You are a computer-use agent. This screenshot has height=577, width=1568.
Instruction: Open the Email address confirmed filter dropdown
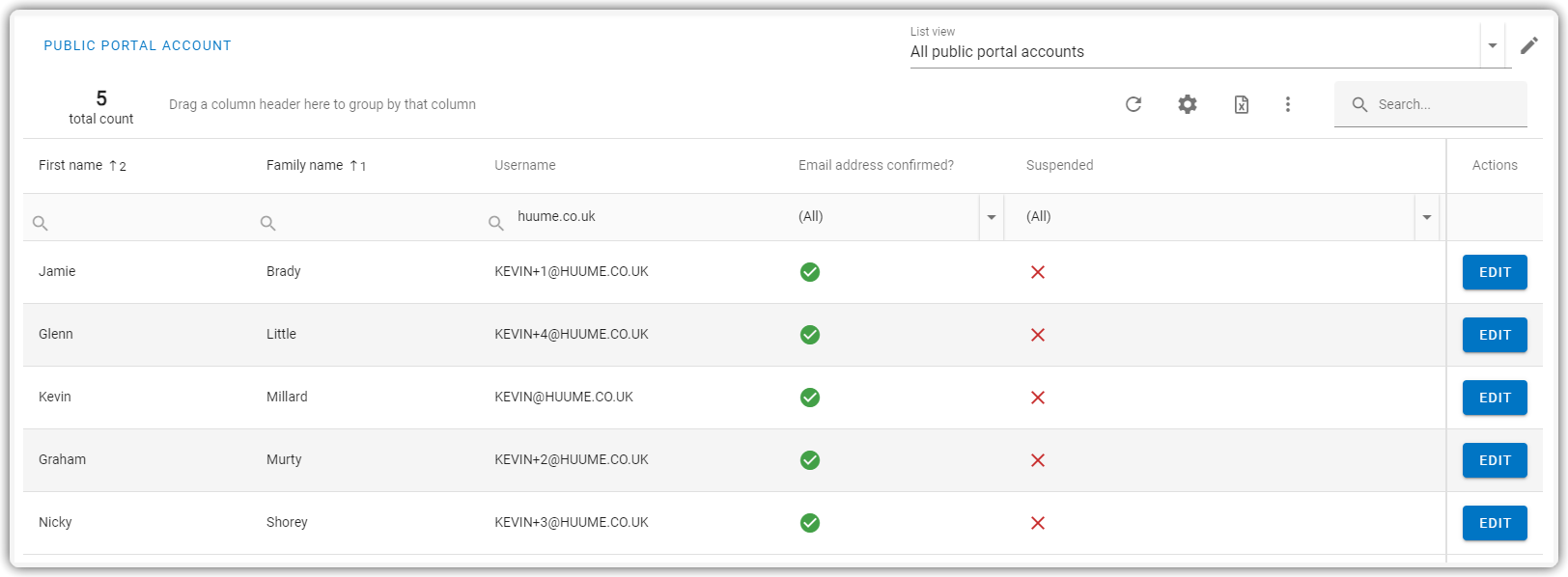tap(992, 217)
